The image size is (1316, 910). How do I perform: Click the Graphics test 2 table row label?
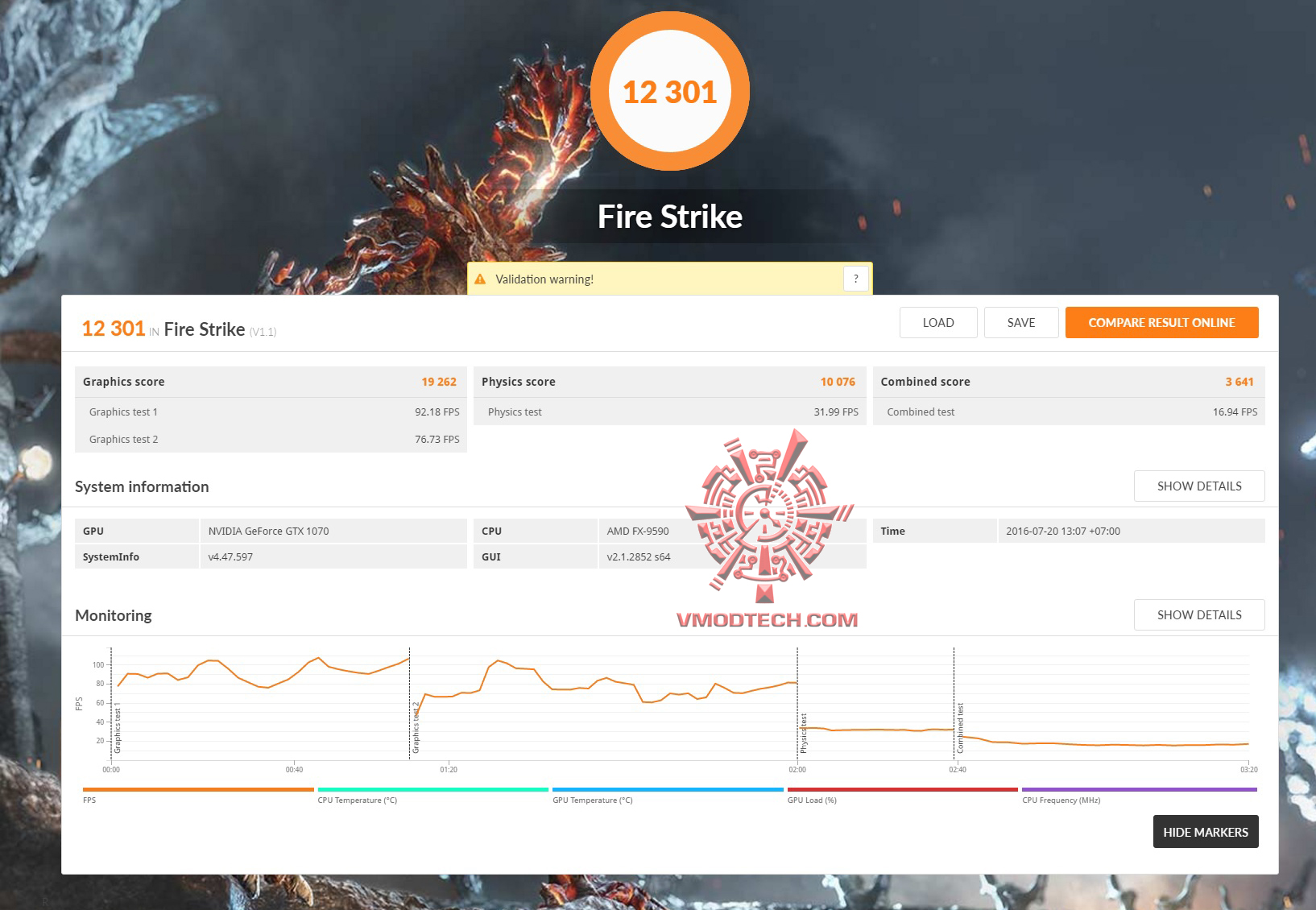click(123, 439)
